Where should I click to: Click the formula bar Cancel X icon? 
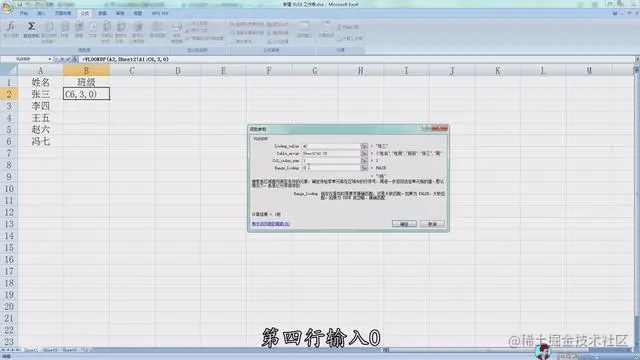62,59
